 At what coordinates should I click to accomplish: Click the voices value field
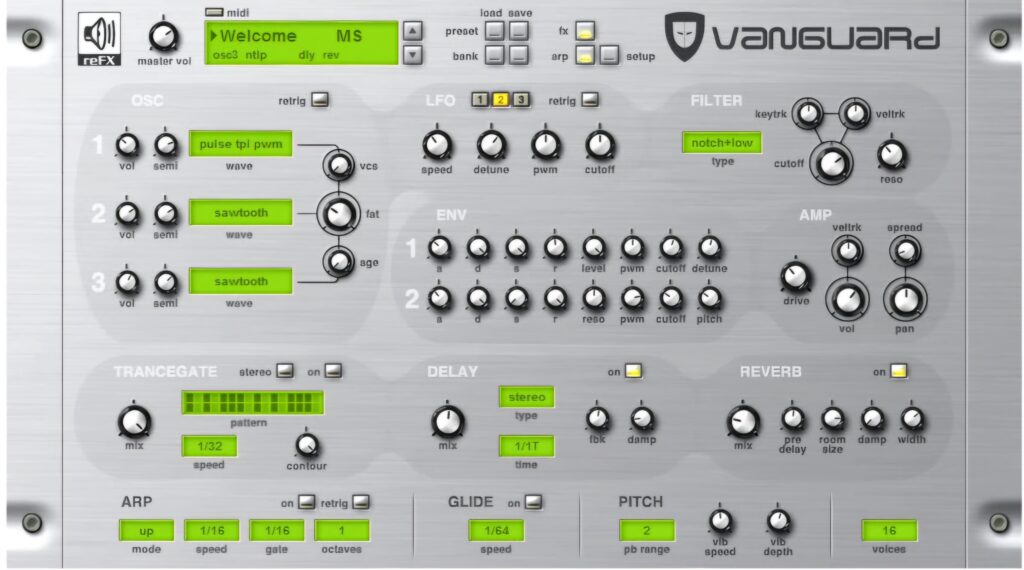(x=889, y=530)
